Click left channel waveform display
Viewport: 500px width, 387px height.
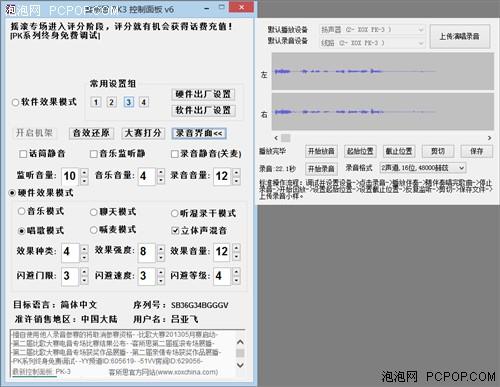pyautogui.click(x=383, y=71)
